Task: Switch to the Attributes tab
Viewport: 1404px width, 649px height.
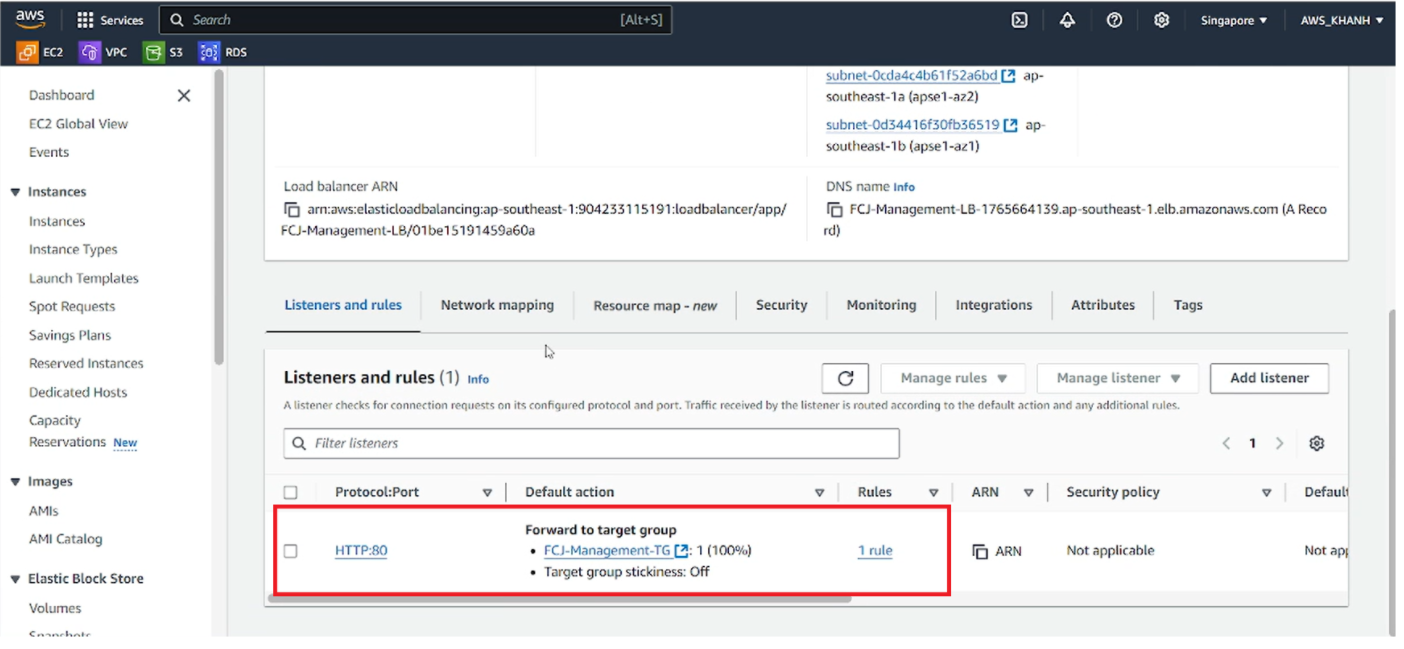Action: click(1103, 305)
